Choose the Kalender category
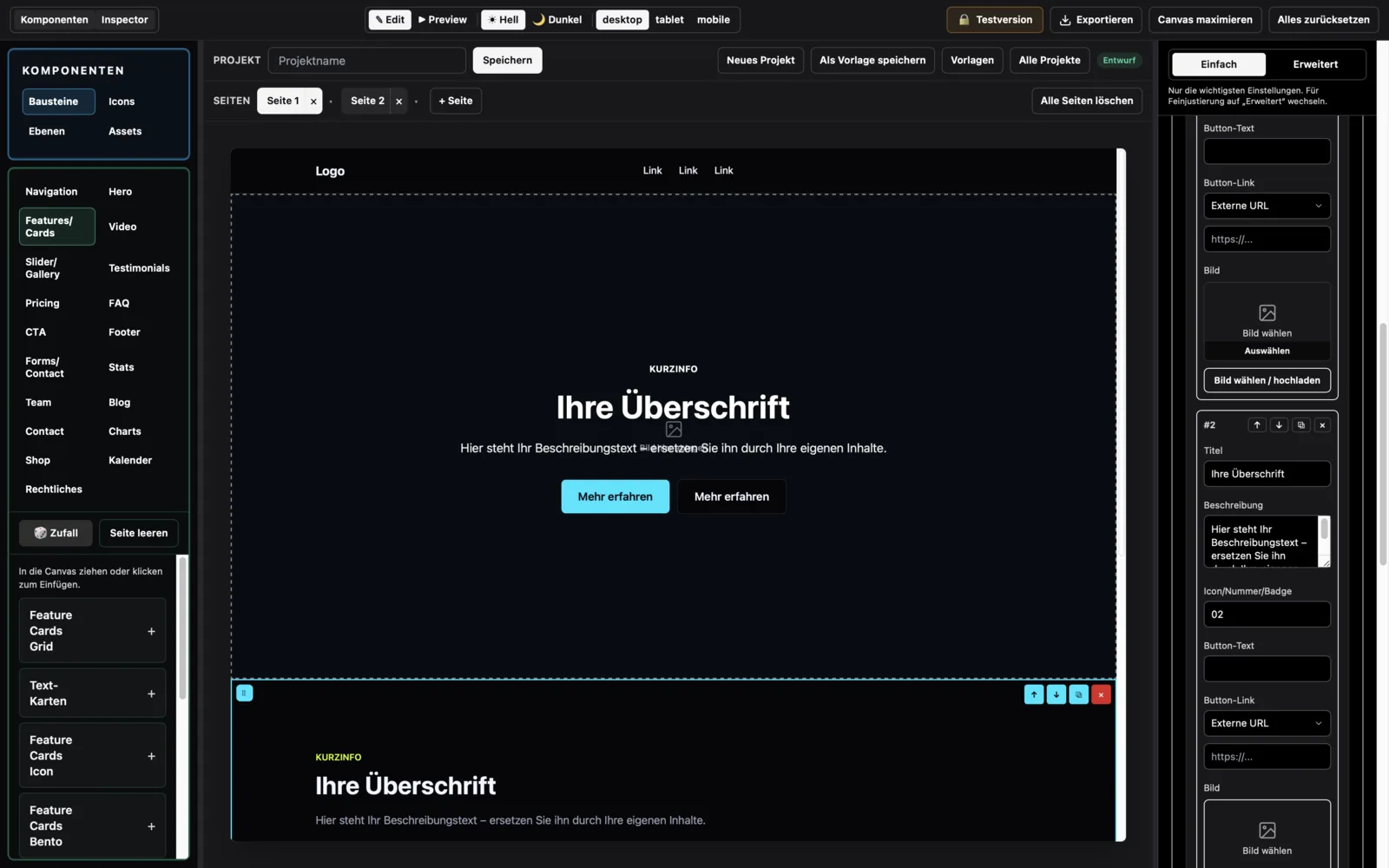This screenshot has height=868, width=1389. (x=130, y=460)
